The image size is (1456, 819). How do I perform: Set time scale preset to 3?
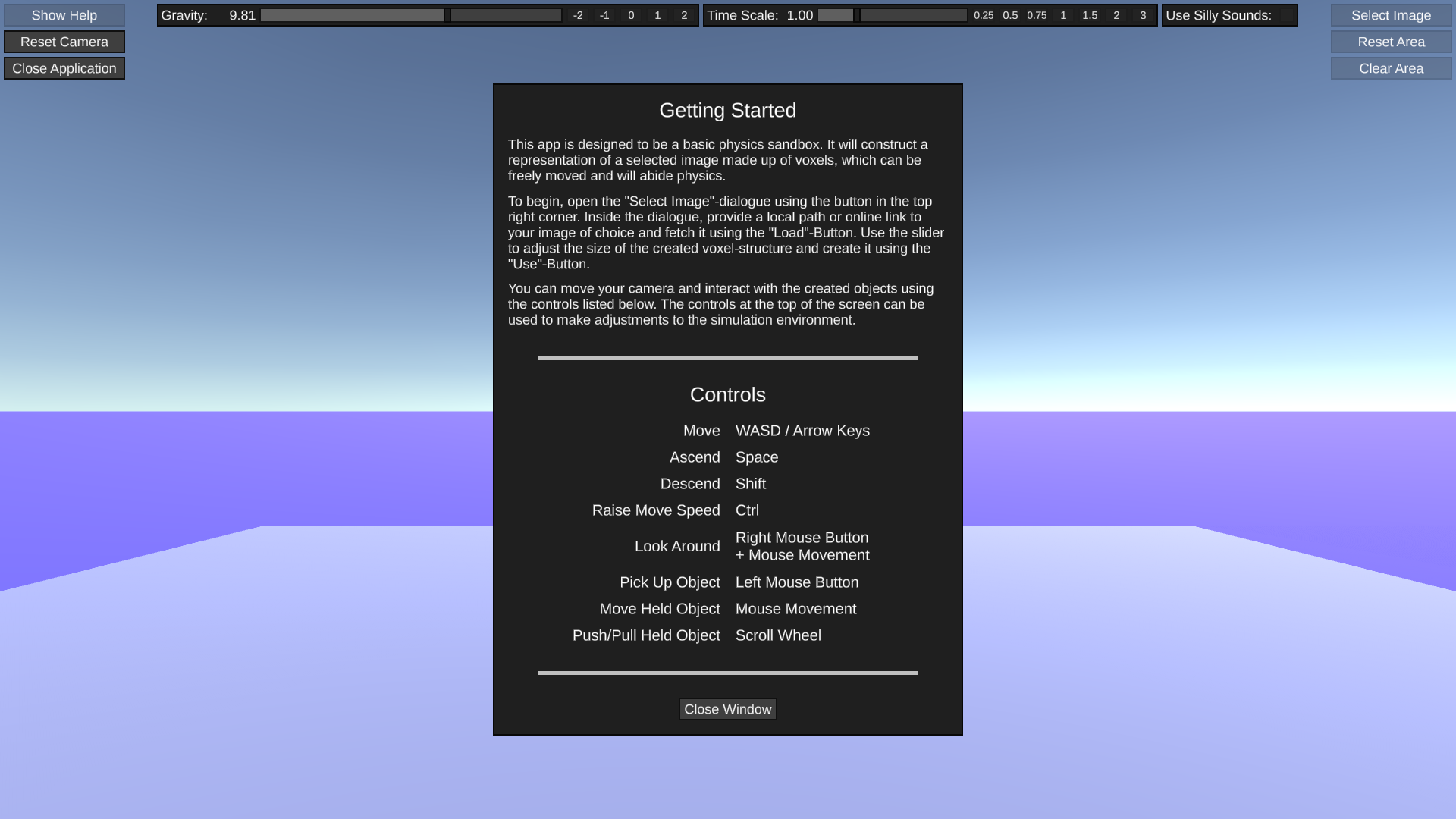pyautogui.click(x=1143, y=15)
